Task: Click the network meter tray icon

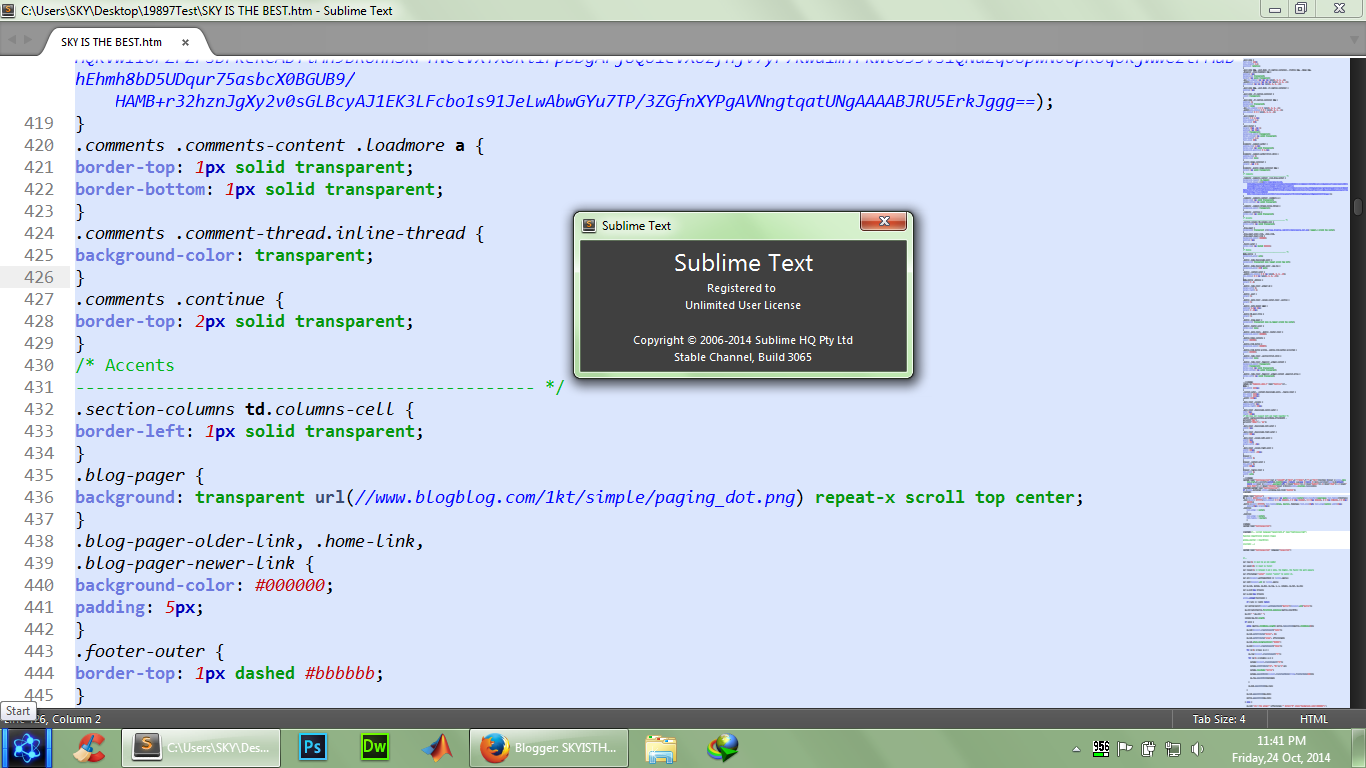Action: (1101, 748)
